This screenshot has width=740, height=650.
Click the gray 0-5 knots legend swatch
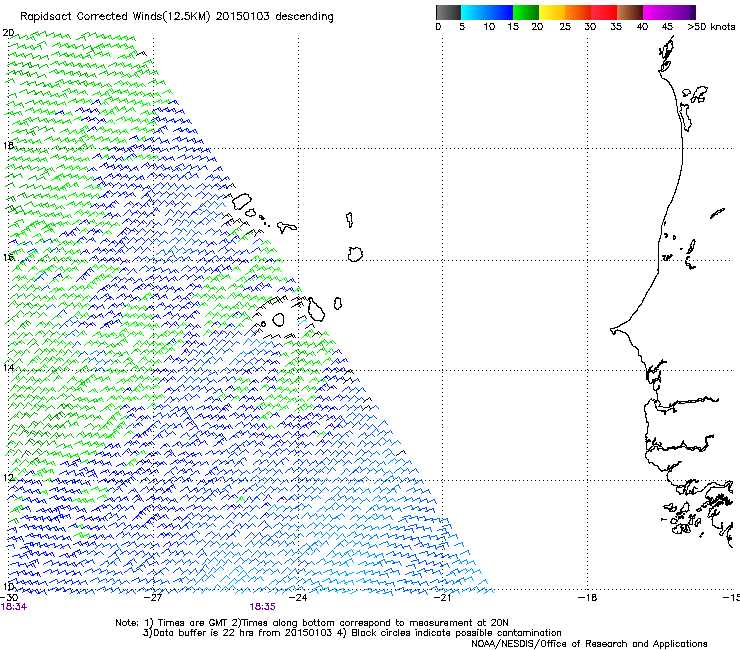click(448, 12)
